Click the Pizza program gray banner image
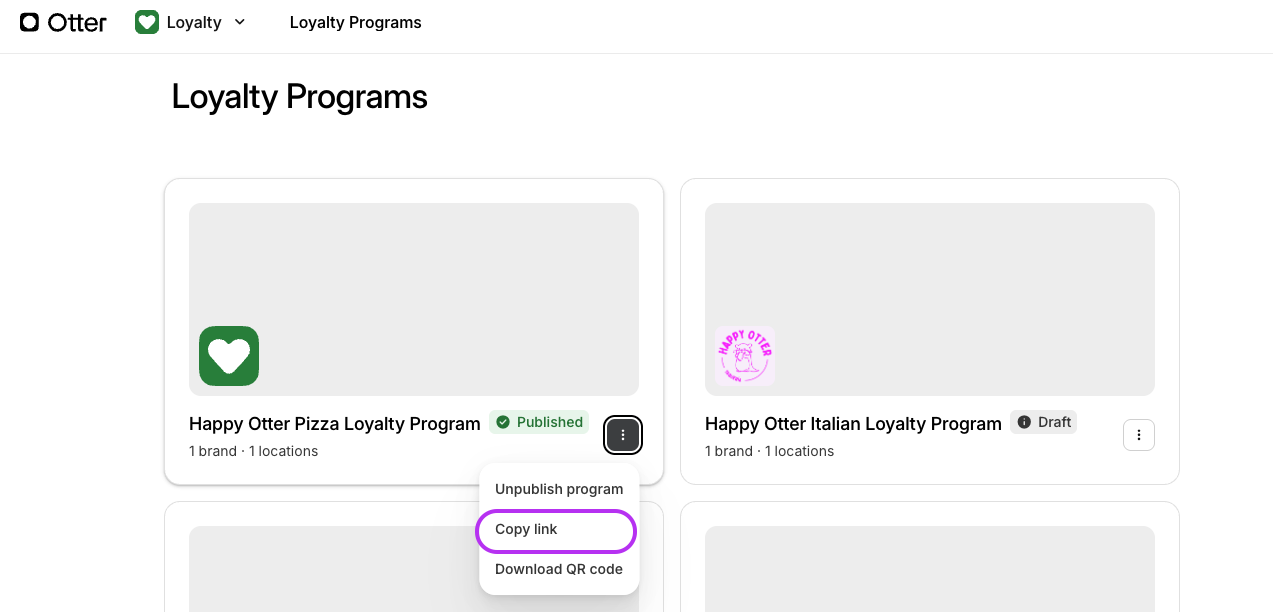The width and height of the screenshot is (1273, 612). click(414, 299)
